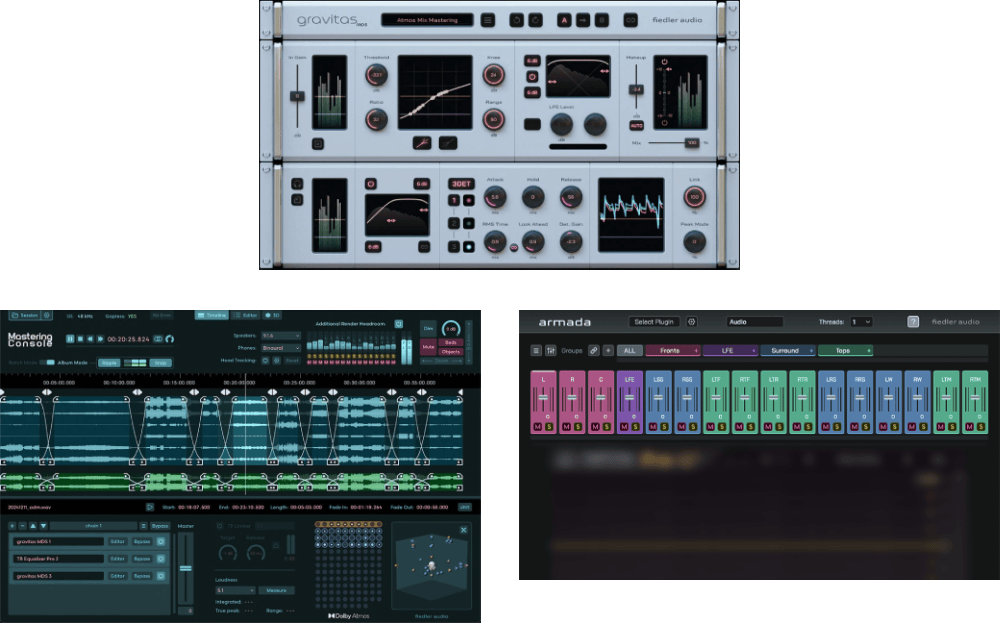
Task: Switch to the Timeline tab
Action: tap(212, 315)
